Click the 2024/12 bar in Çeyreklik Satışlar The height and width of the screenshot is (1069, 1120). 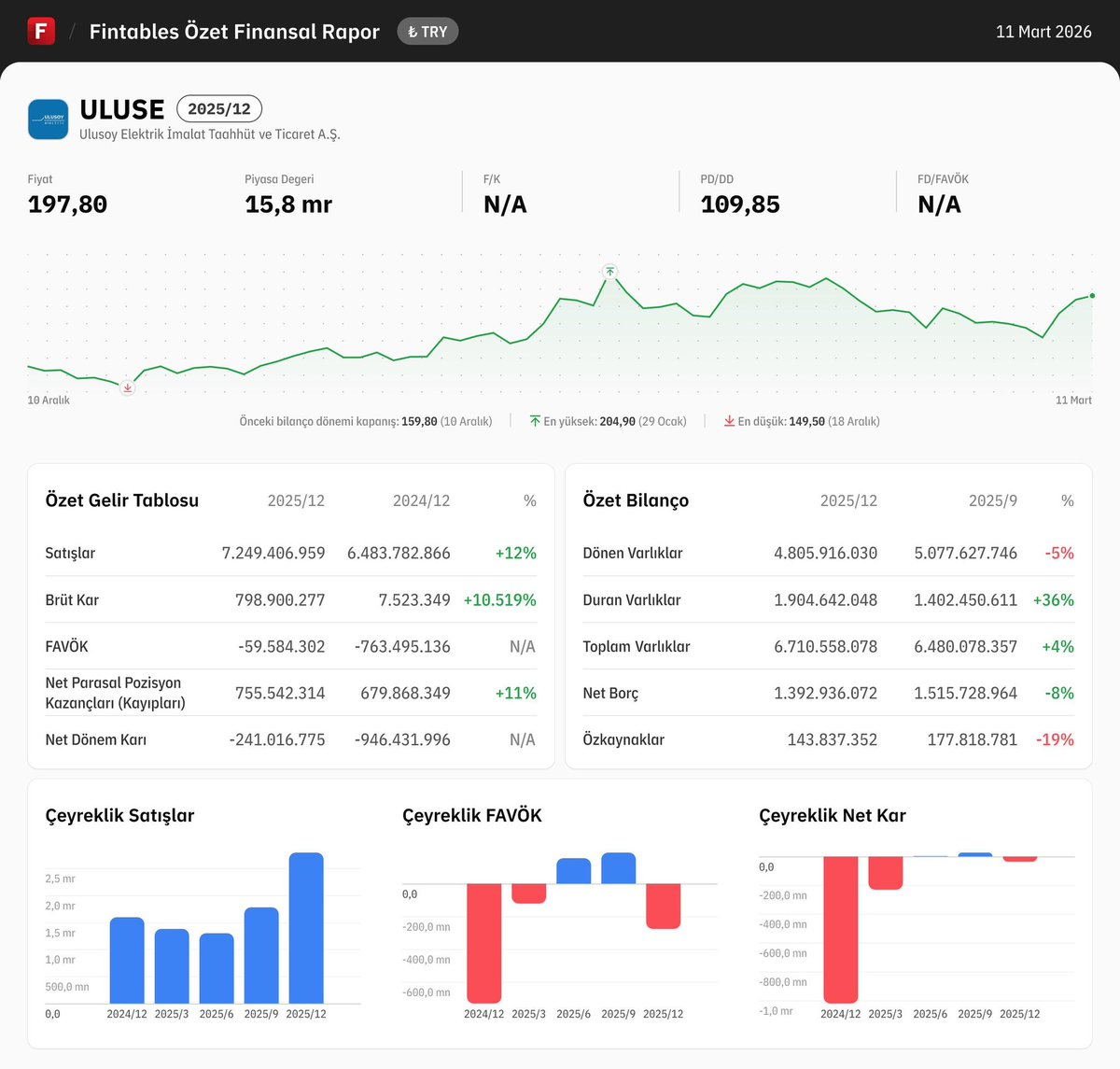point(127,961)
